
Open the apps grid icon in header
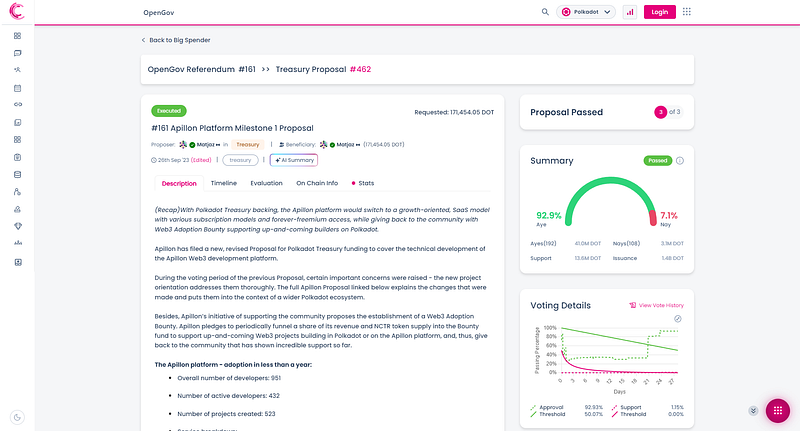pyautogui.click(x=687, y=12)
